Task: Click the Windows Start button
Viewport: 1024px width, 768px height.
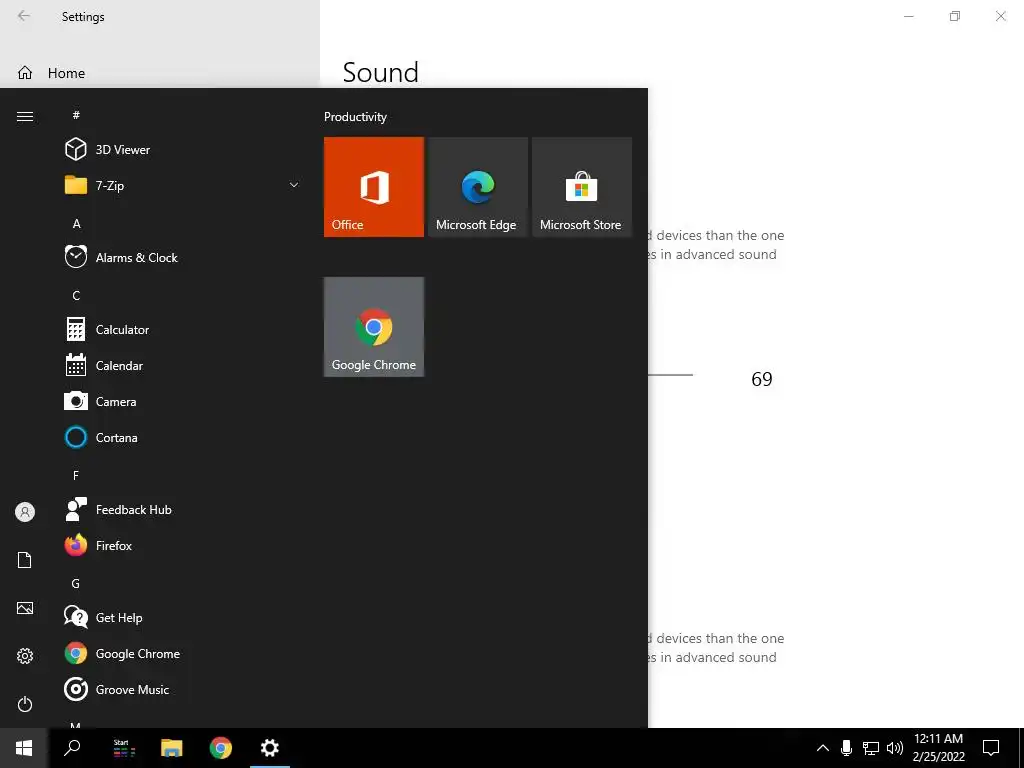Action: [x=24, y=748]
